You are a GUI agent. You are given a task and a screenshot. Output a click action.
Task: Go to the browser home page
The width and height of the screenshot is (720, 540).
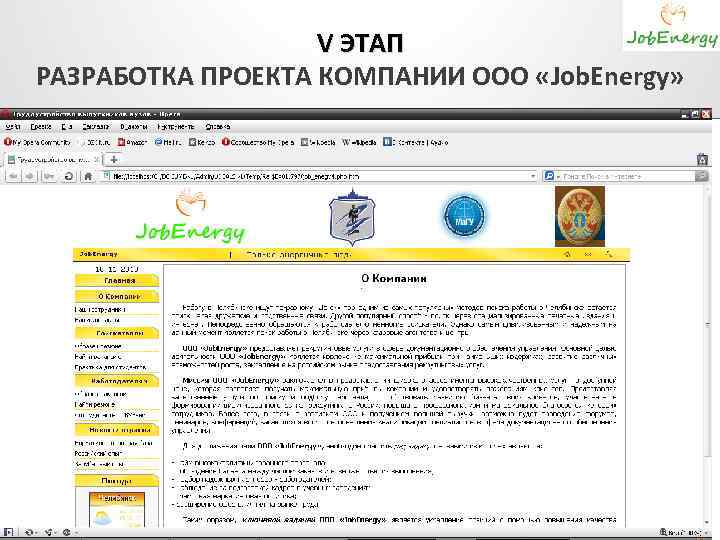(x=88, y=176)
